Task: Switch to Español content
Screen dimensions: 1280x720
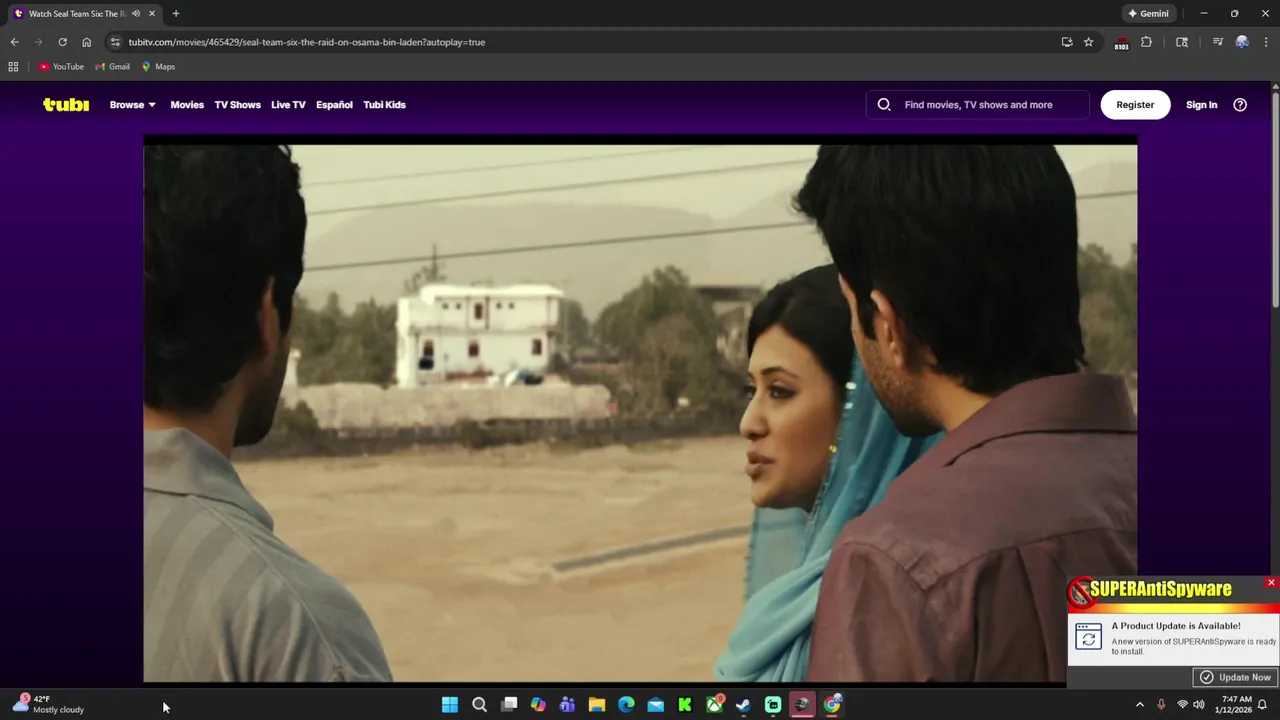Action: click(x=334, y=104)
